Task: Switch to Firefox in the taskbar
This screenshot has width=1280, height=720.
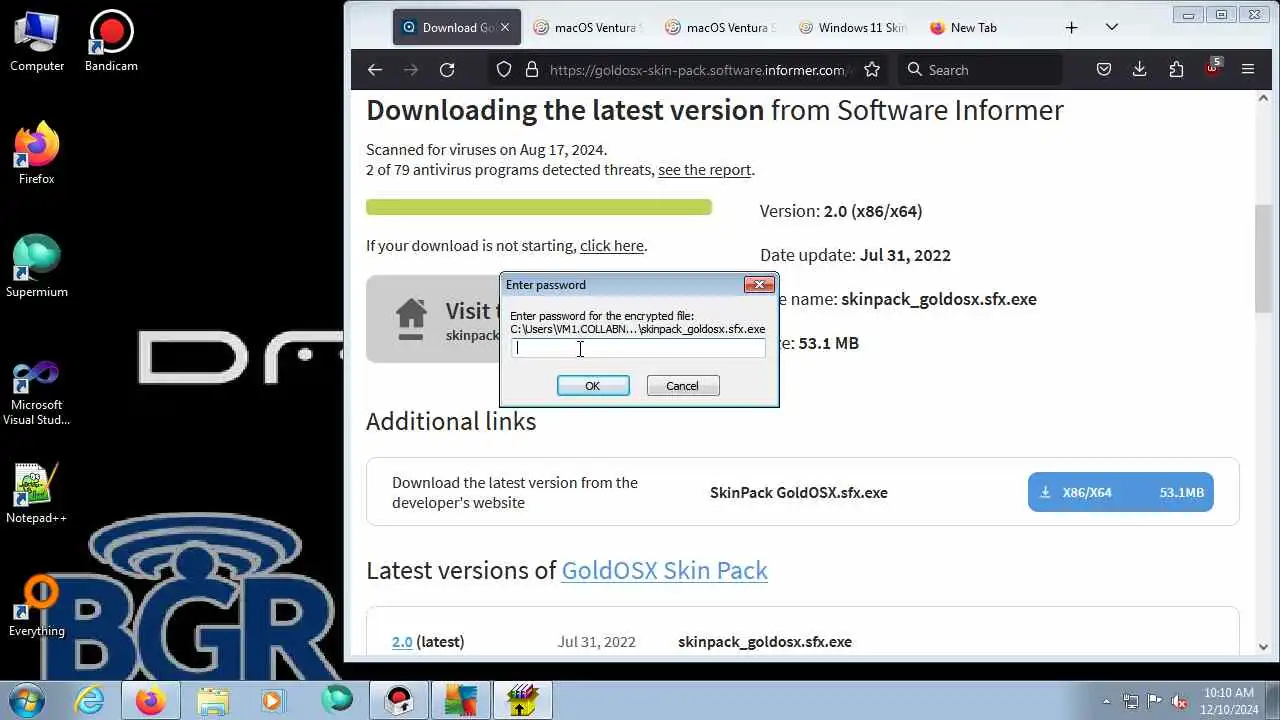Action: pos(151,699)
